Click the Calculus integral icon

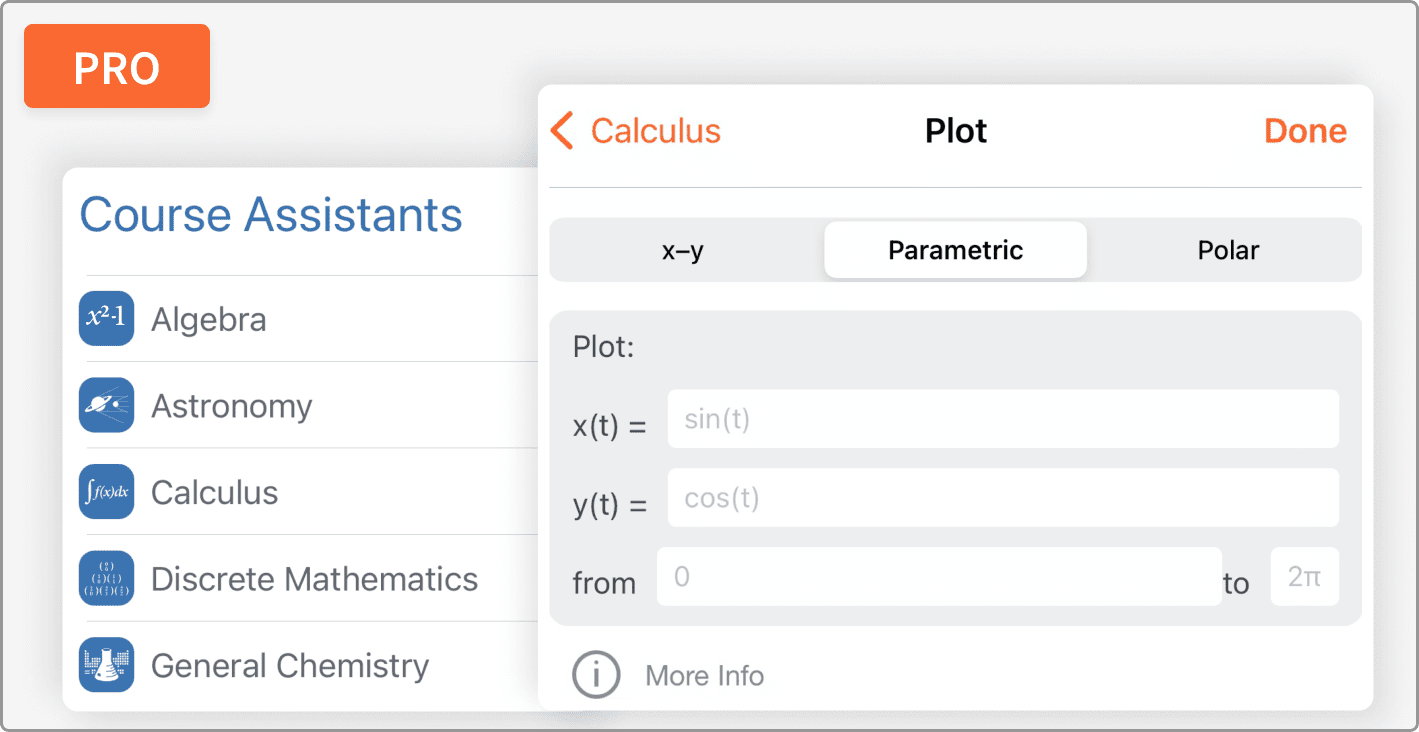pos(106,492)
